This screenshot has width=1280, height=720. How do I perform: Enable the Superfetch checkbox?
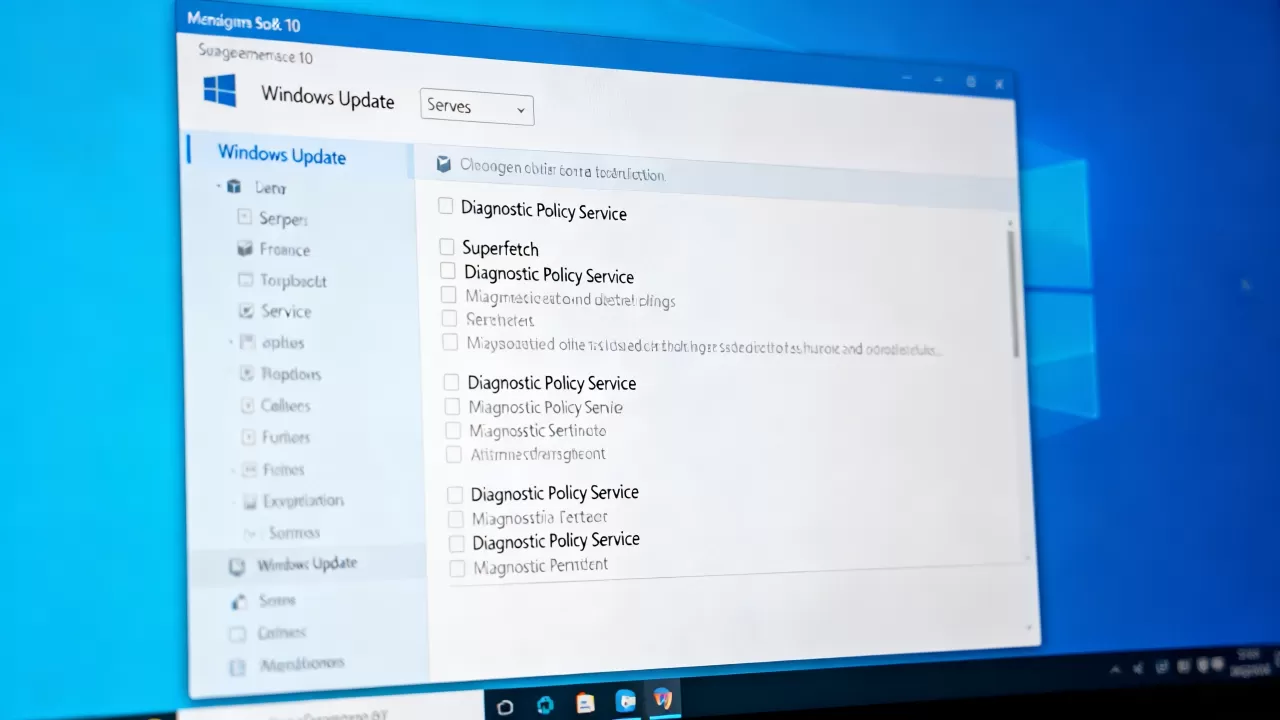[x=447, y=246]
